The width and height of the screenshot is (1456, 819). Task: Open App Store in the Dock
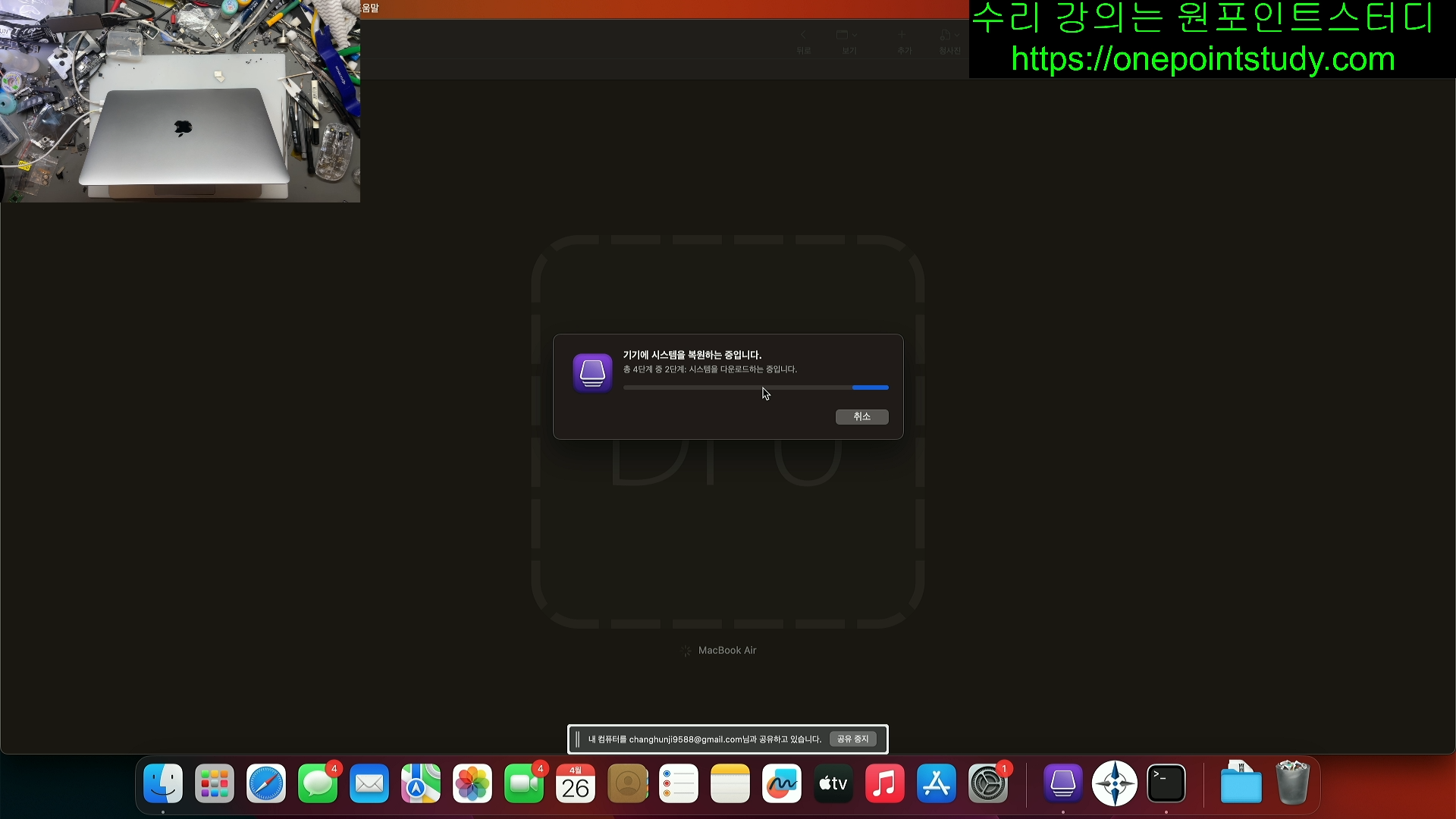[x=937, y=783]
